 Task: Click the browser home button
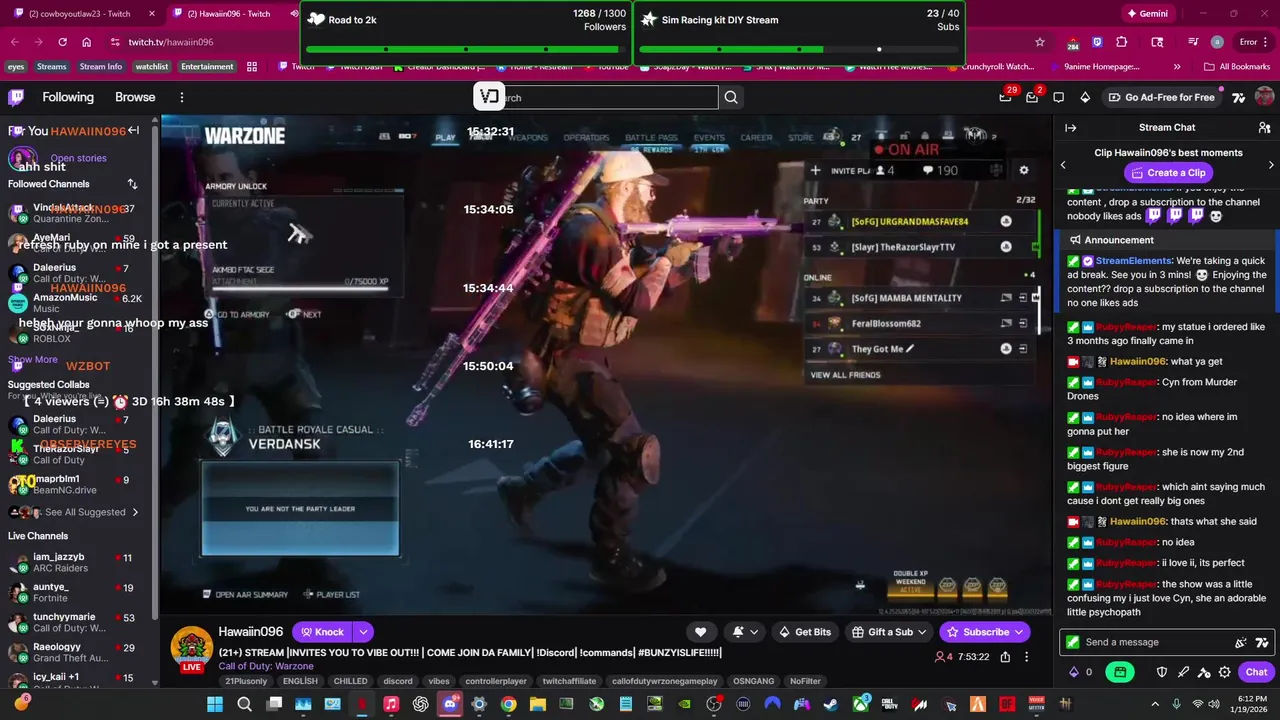coord(87,42)
